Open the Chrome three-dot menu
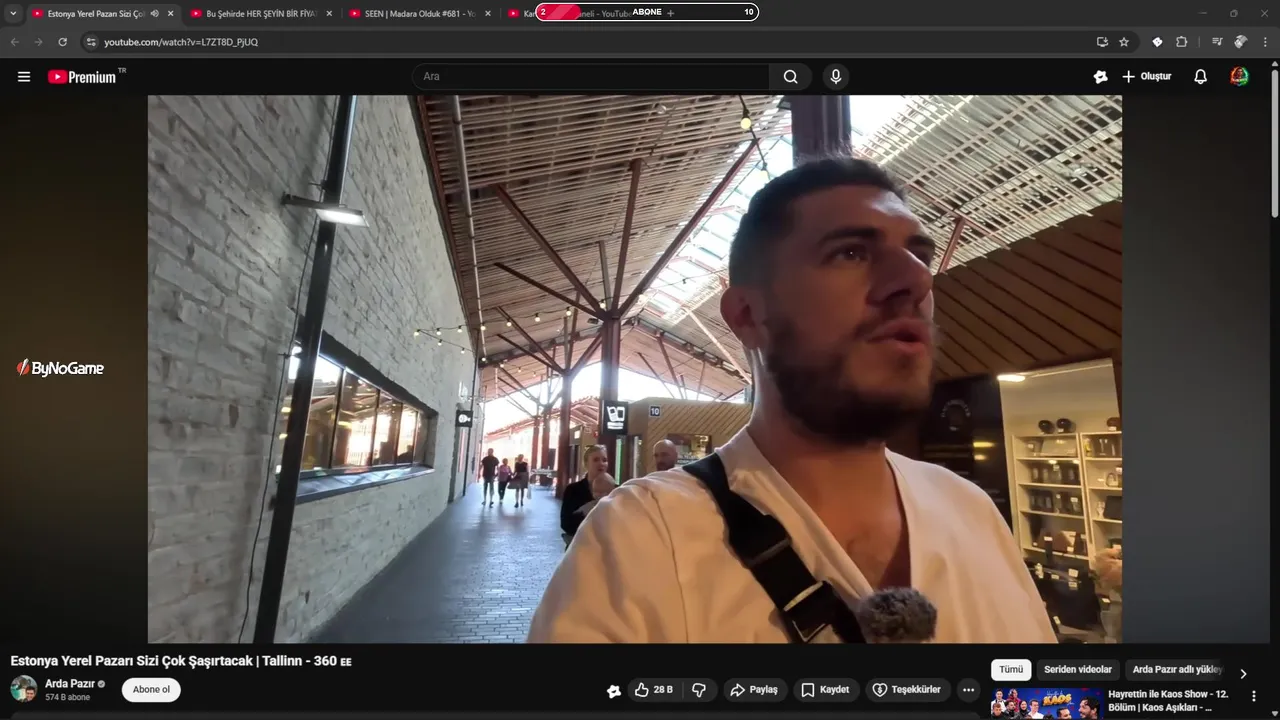1280x720 pixels. point(1265,42)
